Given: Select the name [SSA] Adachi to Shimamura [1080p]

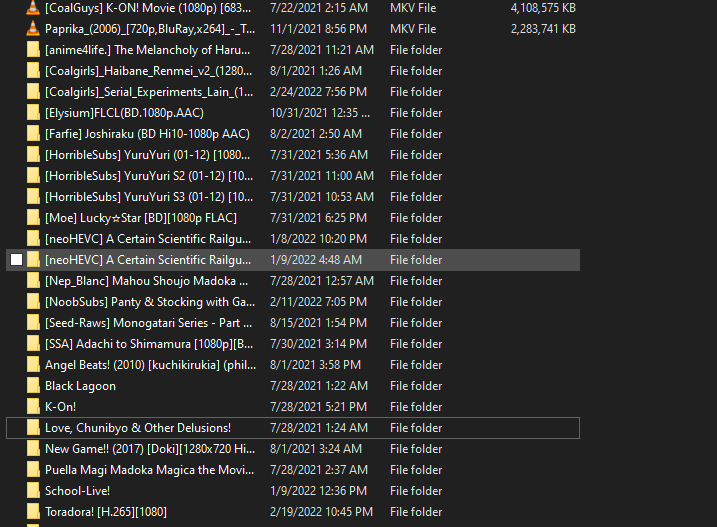Looking at the screenshot, I should point(149,344).
